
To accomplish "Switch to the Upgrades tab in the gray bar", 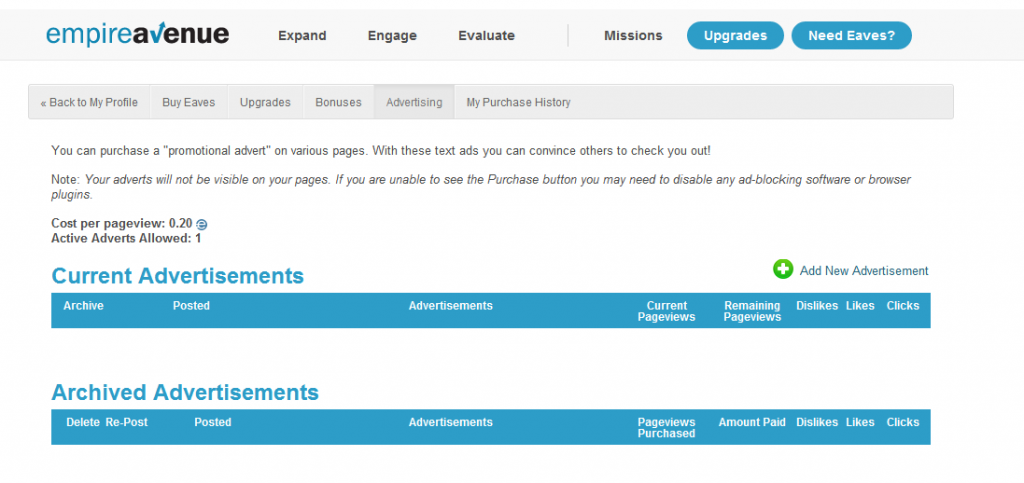I will click(x=265, y=102).
